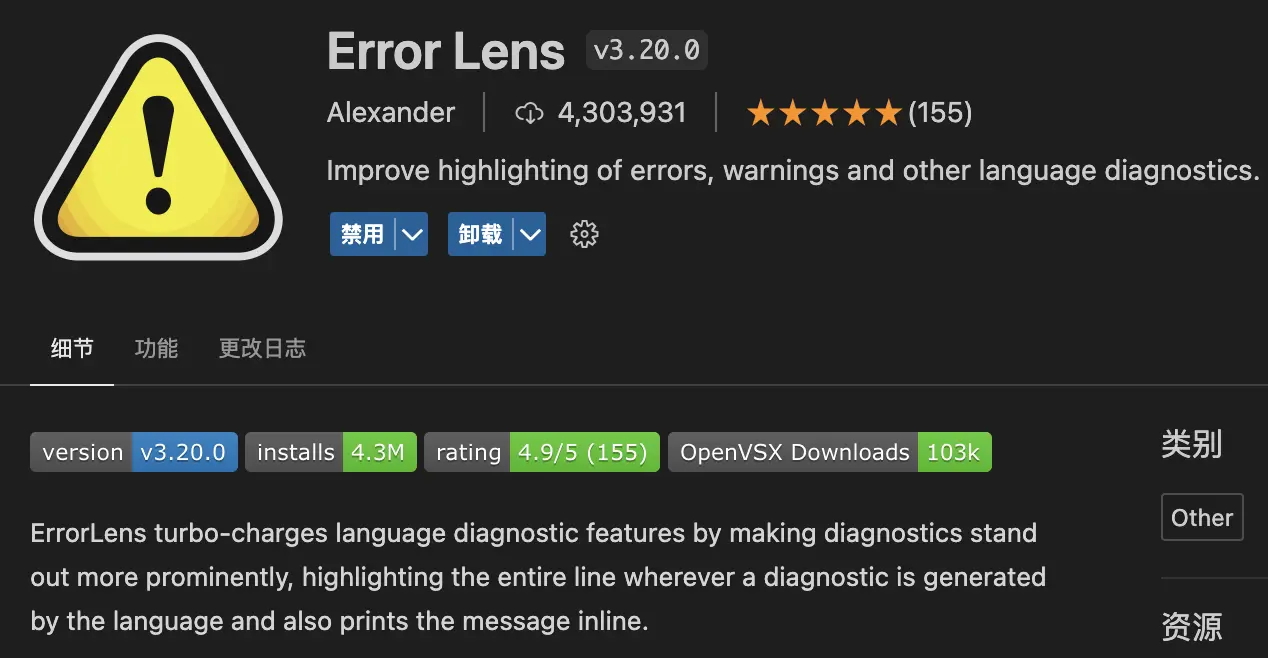Switch to the 功能 tab
This screenshot has height=658, width=1268.
tap(156, 348)
